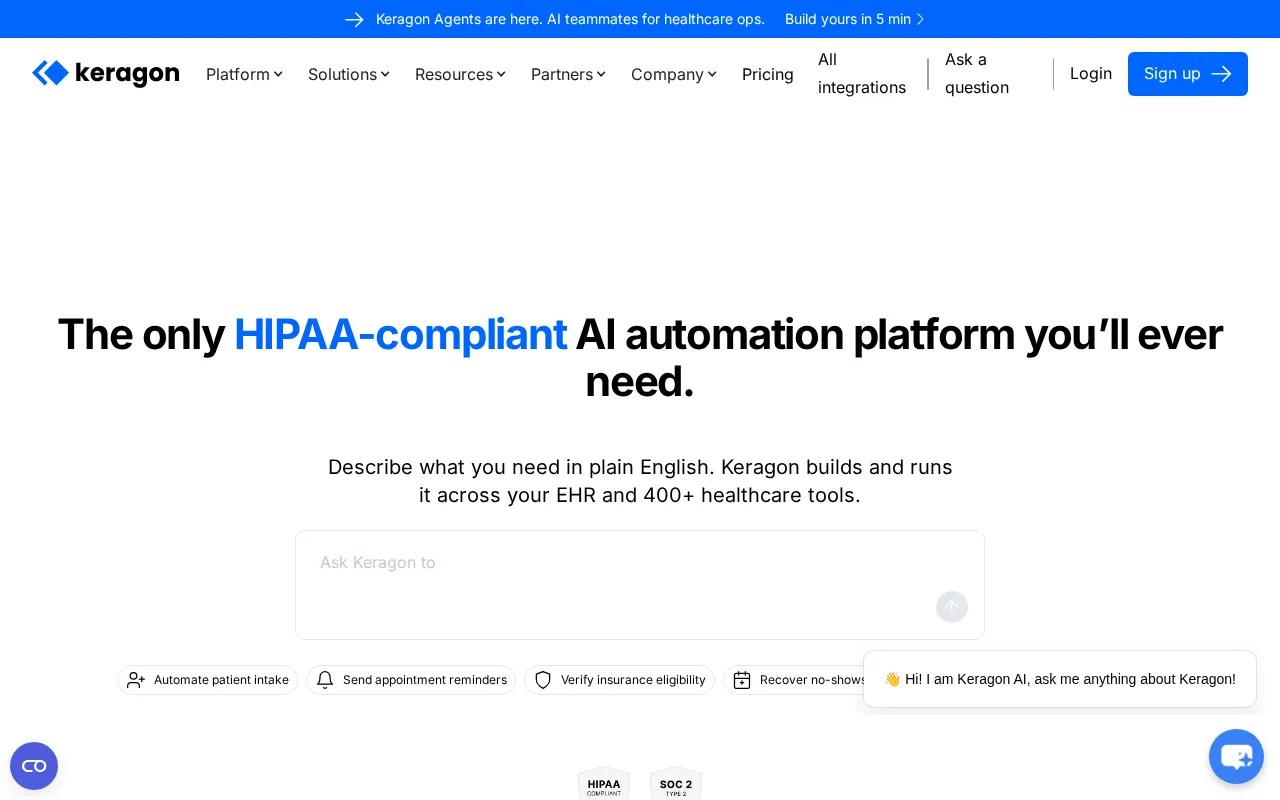Click the calendar icon for Recover no-shows
This screenshot has height=800, width=1280.
(742, 680)
